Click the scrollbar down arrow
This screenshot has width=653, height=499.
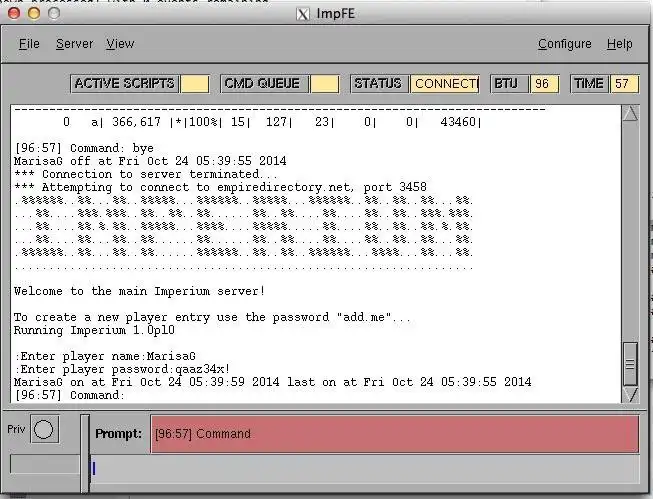pos(631,394)
